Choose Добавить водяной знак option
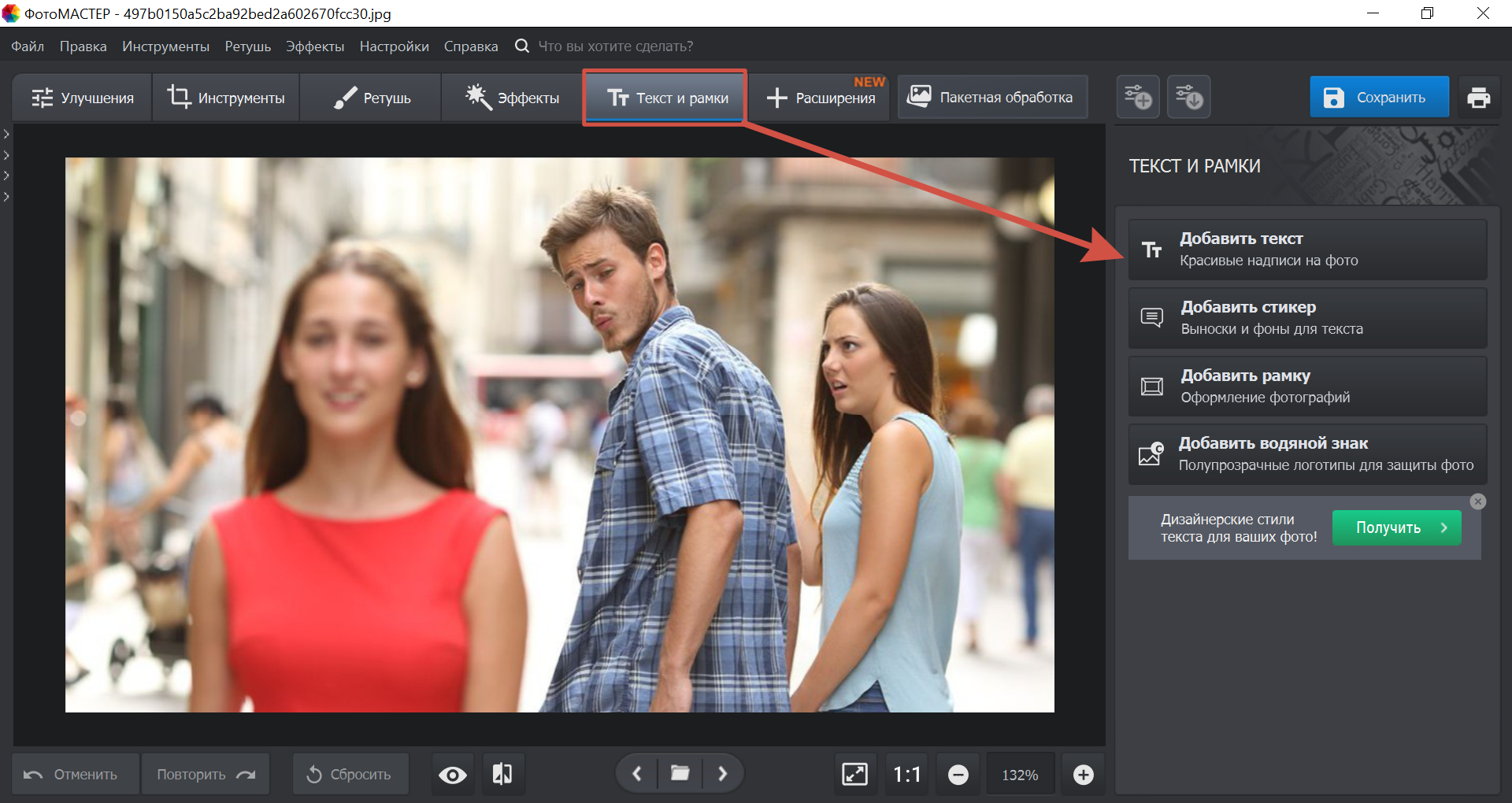Image resolution: width=1512 pixels, height=803 pixels. 1307,454
